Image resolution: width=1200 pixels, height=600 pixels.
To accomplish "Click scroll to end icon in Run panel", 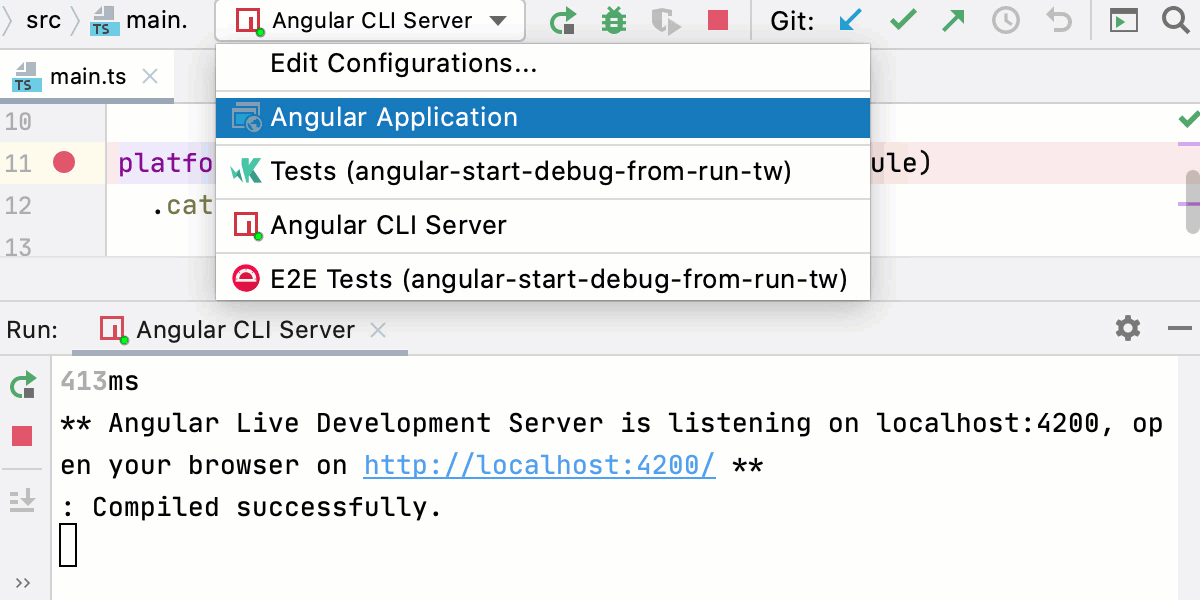I will point(22,499).
